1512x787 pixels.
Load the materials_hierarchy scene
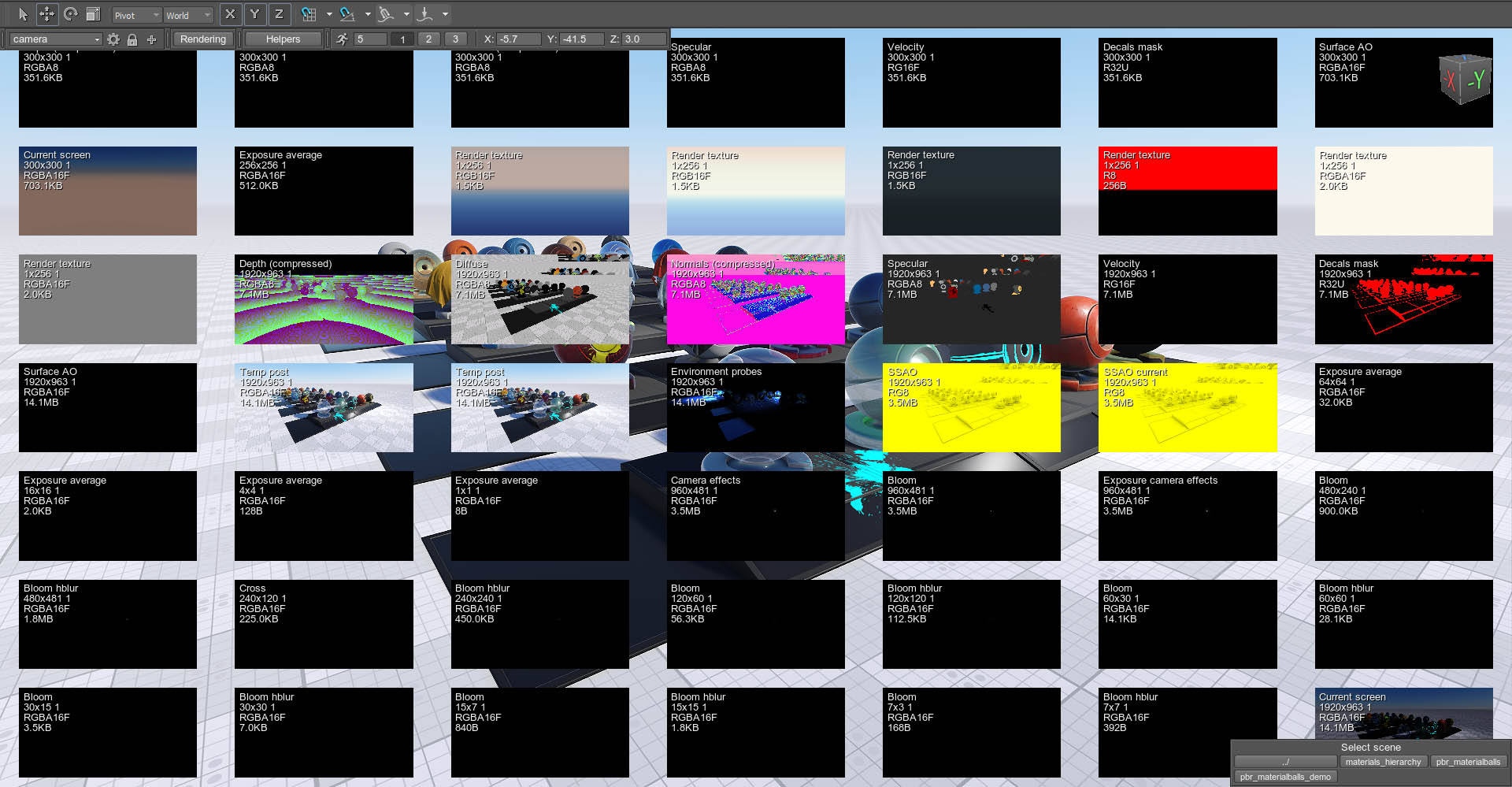point(1383,762)
